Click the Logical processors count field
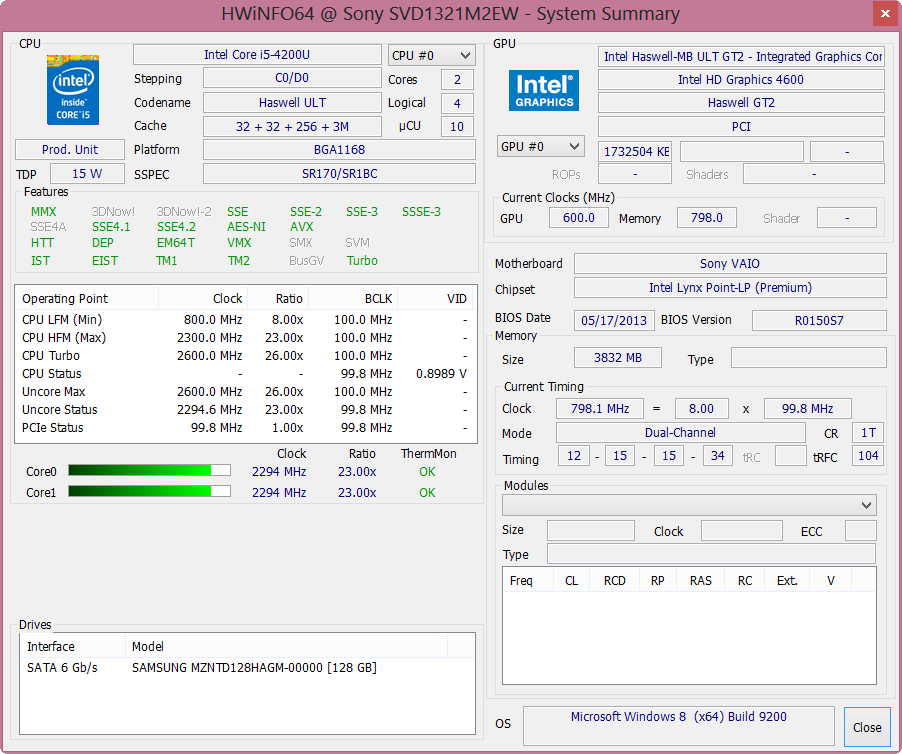 [457, 104]
